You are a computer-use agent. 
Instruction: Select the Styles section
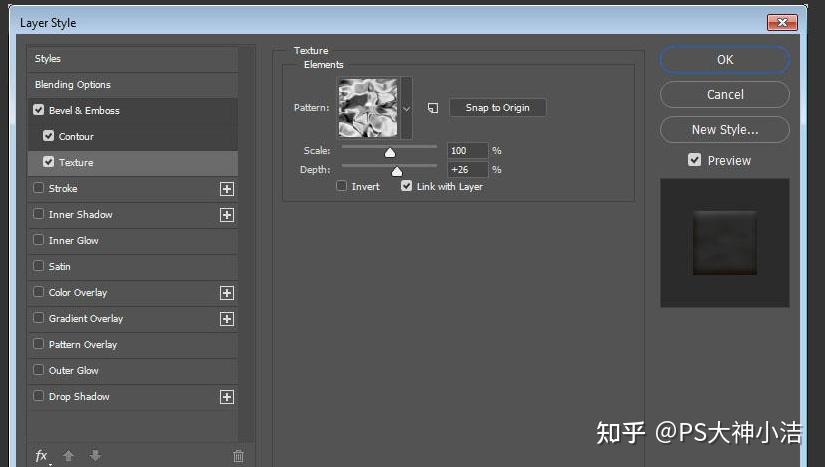click(133, 59)
